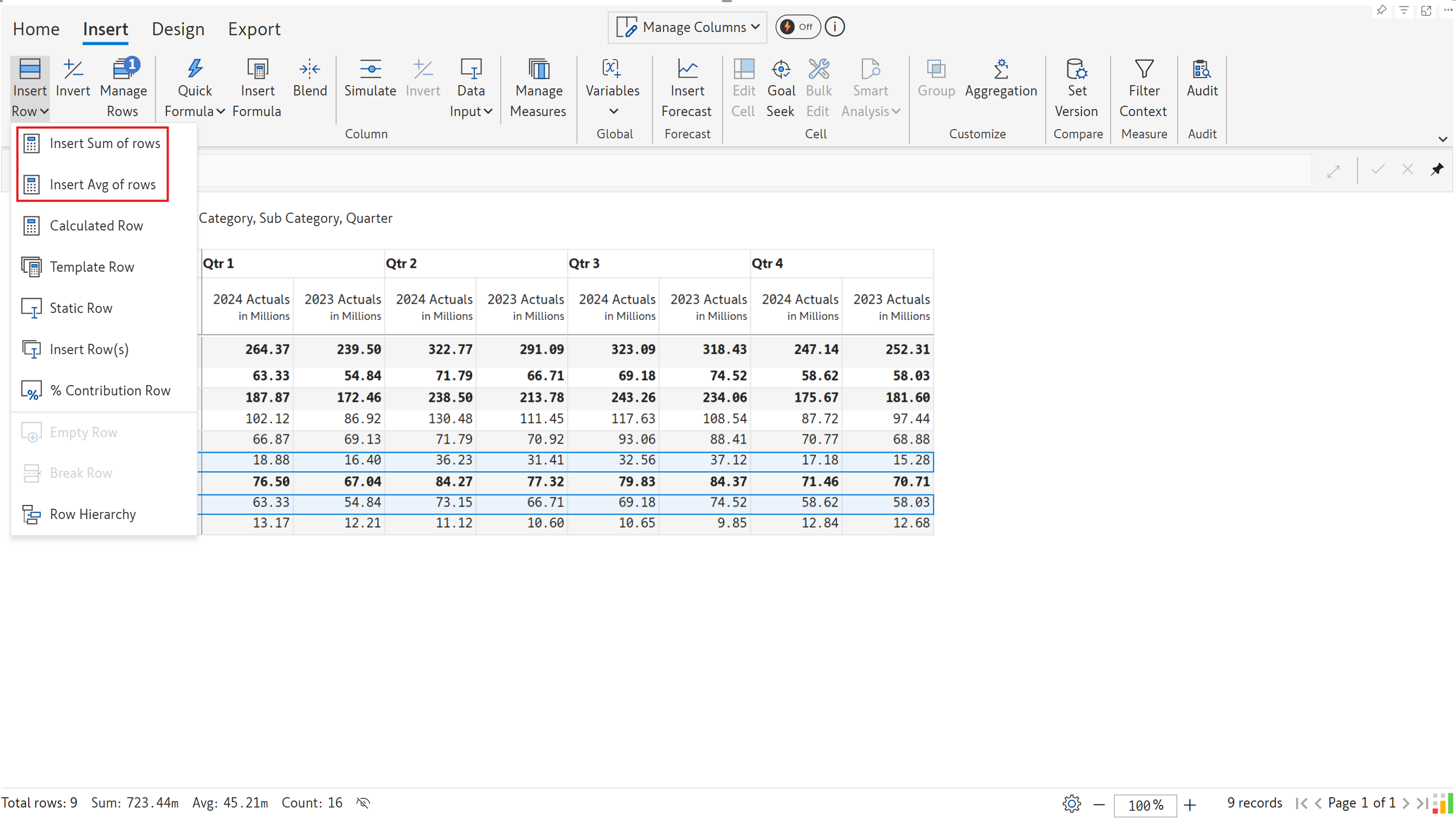
Task: Toggle the hidden-eye icon in status bar
Action: [363, 803]
